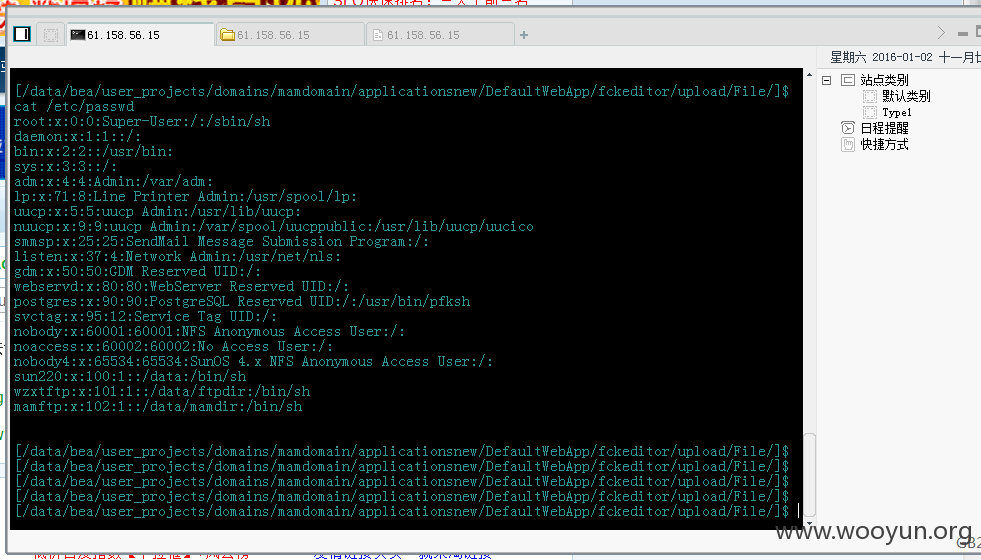Screen dimensions: 981x560
Task: Click the tab strip right arrow
Action: coord(941,33)
